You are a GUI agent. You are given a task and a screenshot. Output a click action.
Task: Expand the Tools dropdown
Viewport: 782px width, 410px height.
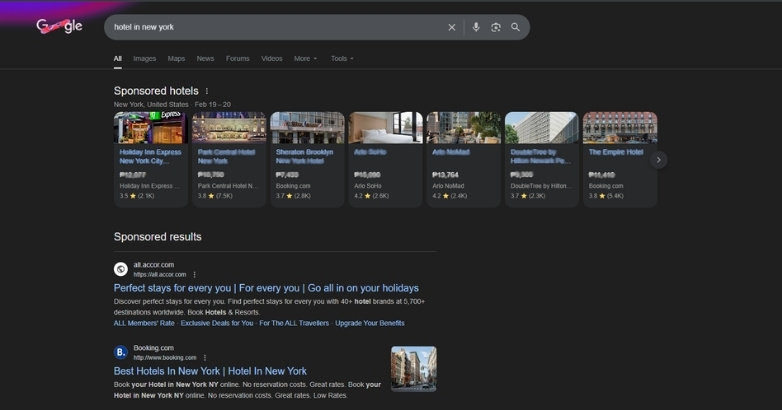[342, 58]
